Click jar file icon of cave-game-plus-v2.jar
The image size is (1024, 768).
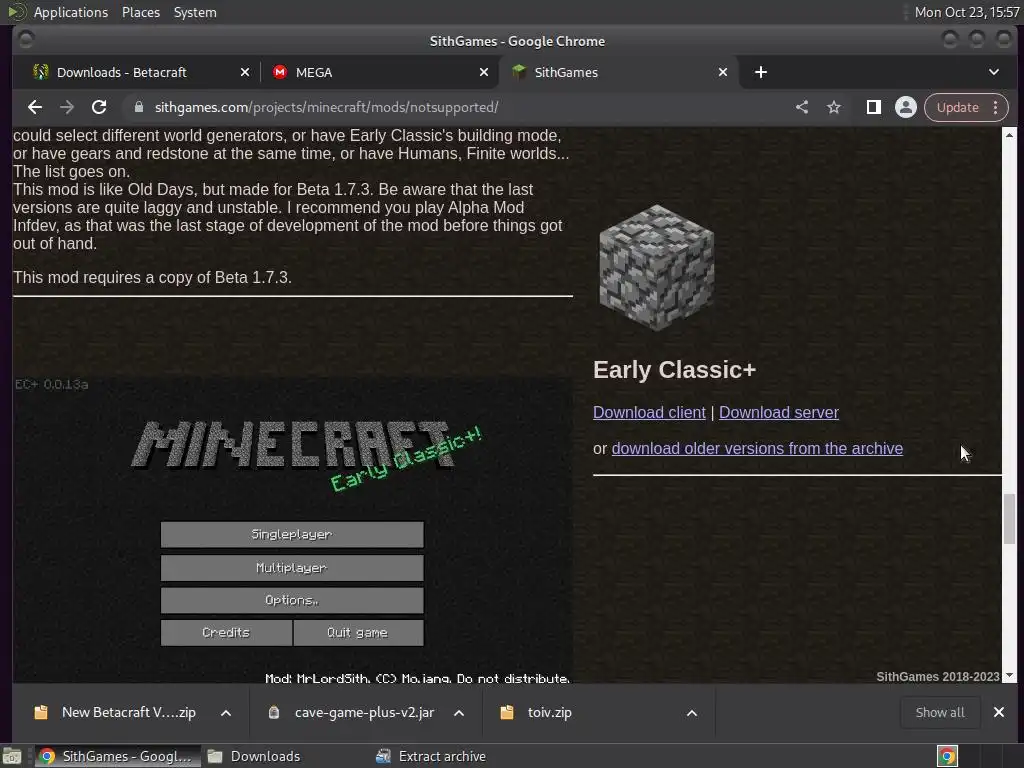coord(274,712)
